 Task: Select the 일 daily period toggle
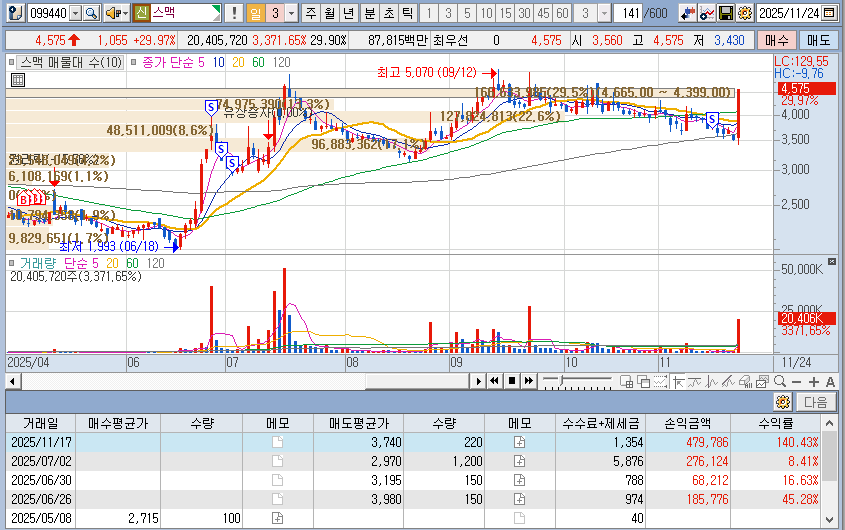point(255,13)
